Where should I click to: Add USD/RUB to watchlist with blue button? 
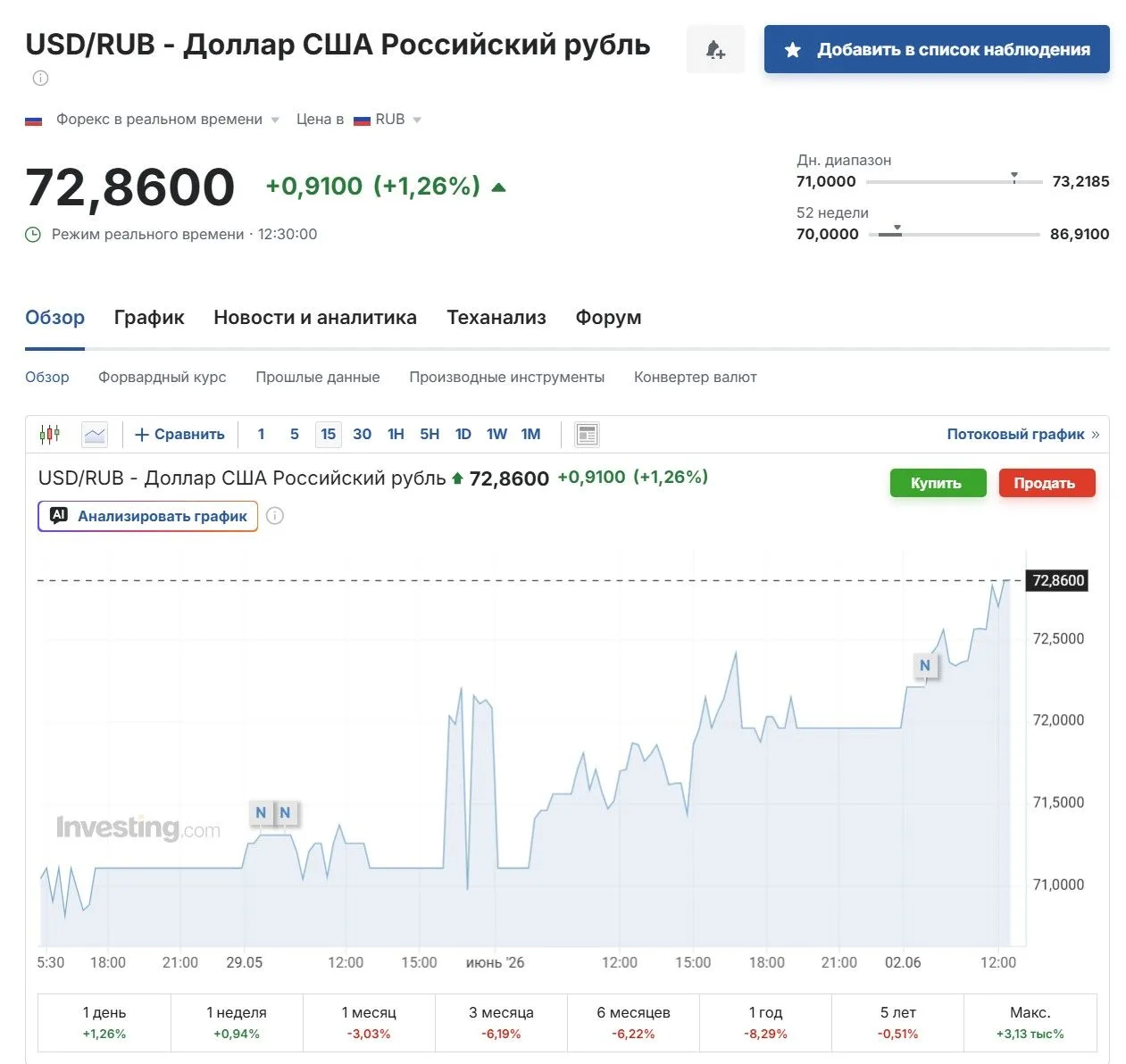pyautogui.click(x=937, y=50)
